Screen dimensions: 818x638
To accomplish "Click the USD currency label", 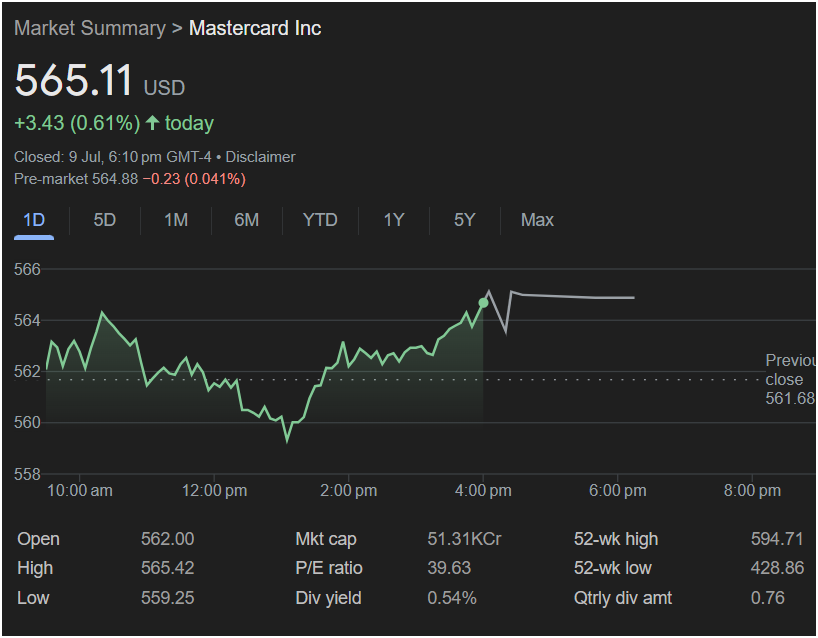I will coord(164,88).
